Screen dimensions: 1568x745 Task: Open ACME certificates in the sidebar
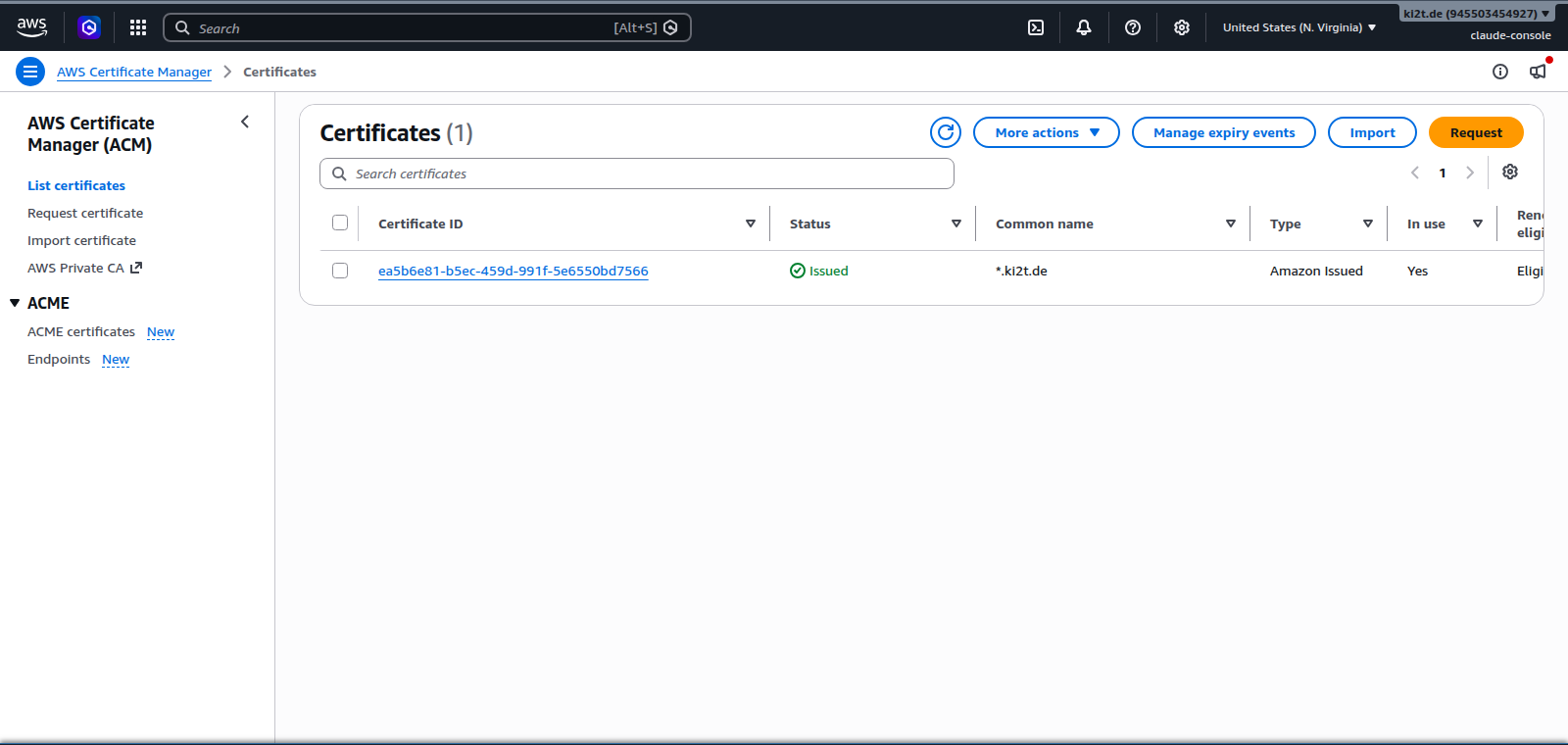click(x=81, y=331)
